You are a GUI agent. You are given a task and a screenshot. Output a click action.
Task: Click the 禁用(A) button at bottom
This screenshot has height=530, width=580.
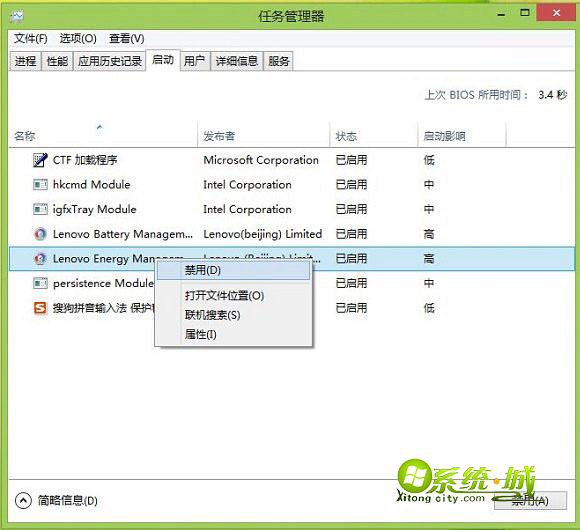pos(530,500)
